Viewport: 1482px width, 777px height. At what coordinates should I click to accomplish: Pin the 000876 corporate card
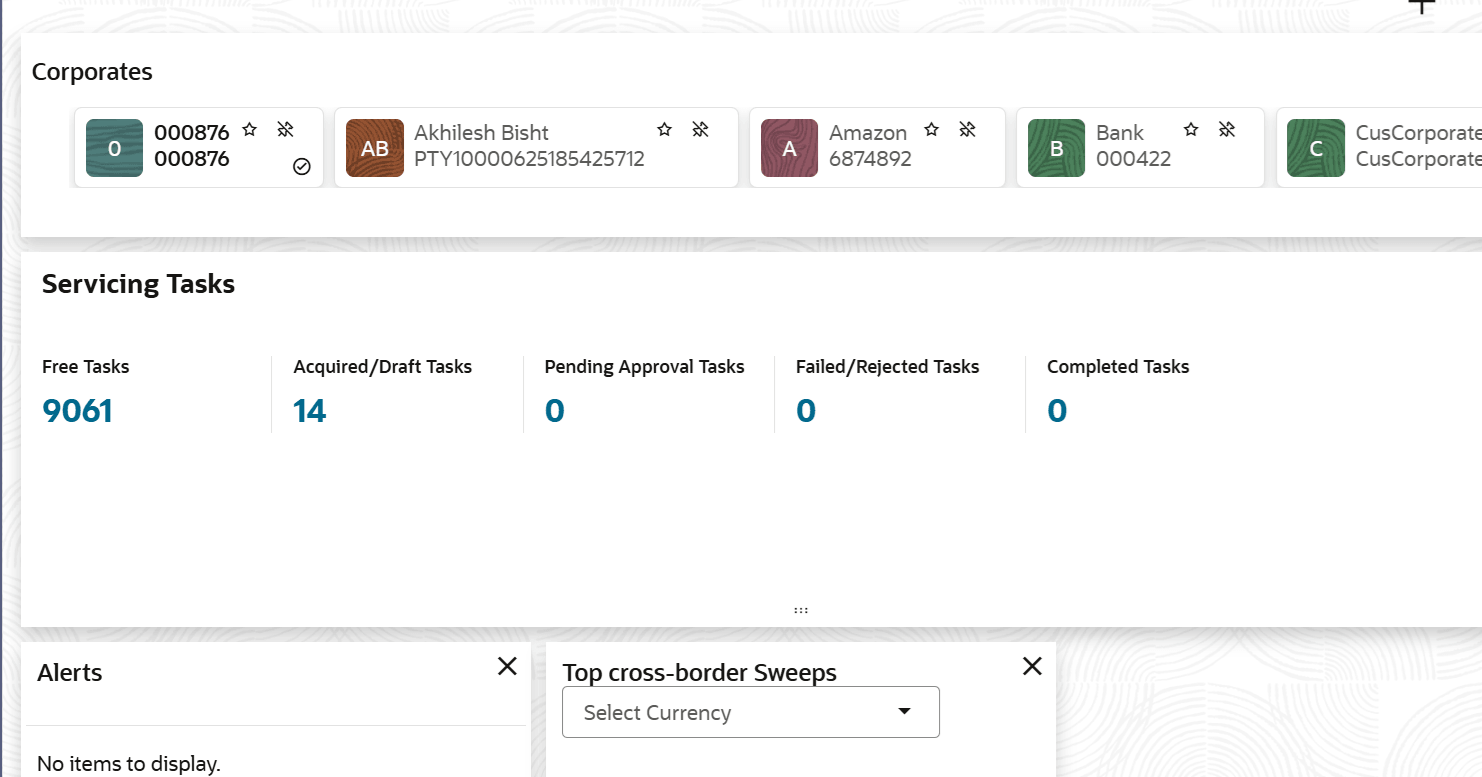pos(285,129)
